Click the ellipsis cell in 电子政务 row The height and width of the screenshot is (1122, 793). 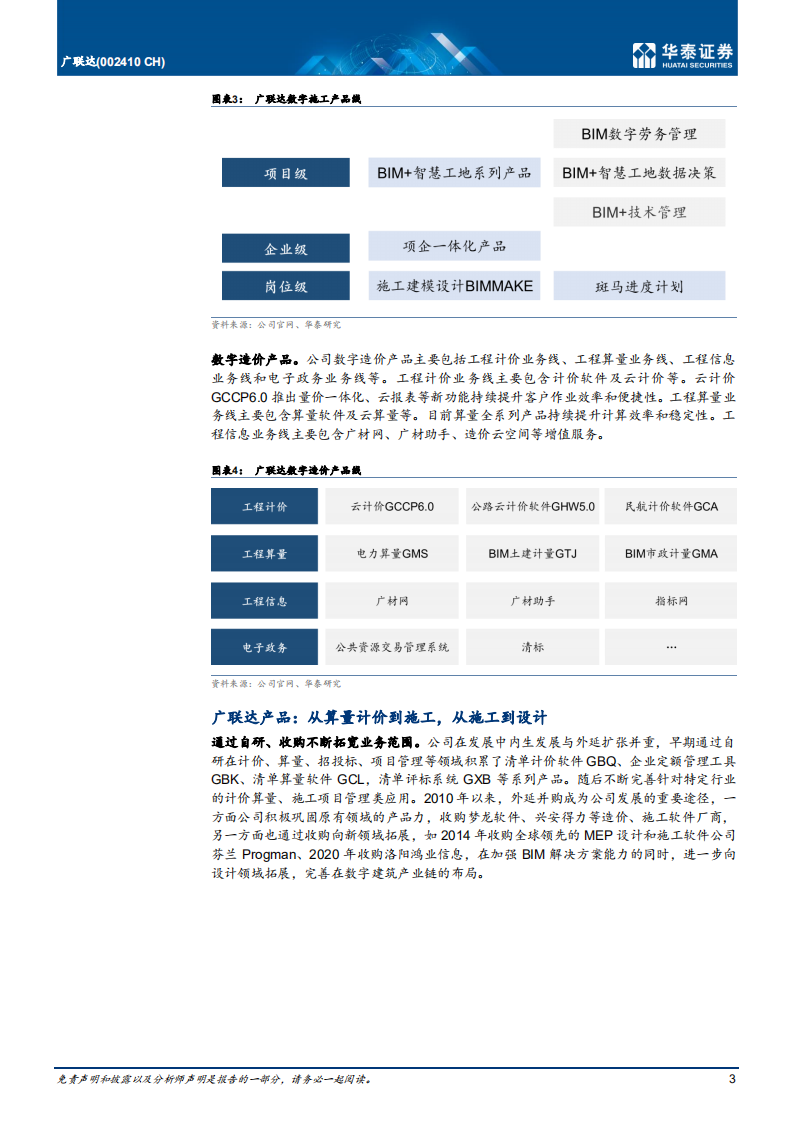tap(671, 647)
